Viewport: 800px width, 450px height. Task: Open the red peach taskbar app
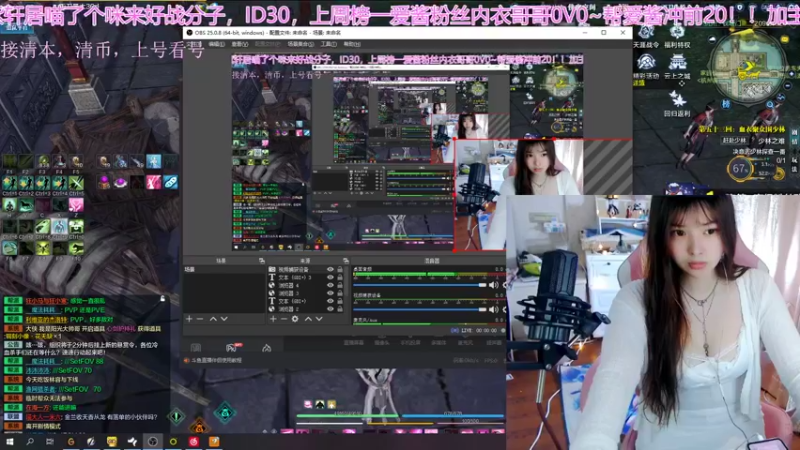(x=193, y=441)
